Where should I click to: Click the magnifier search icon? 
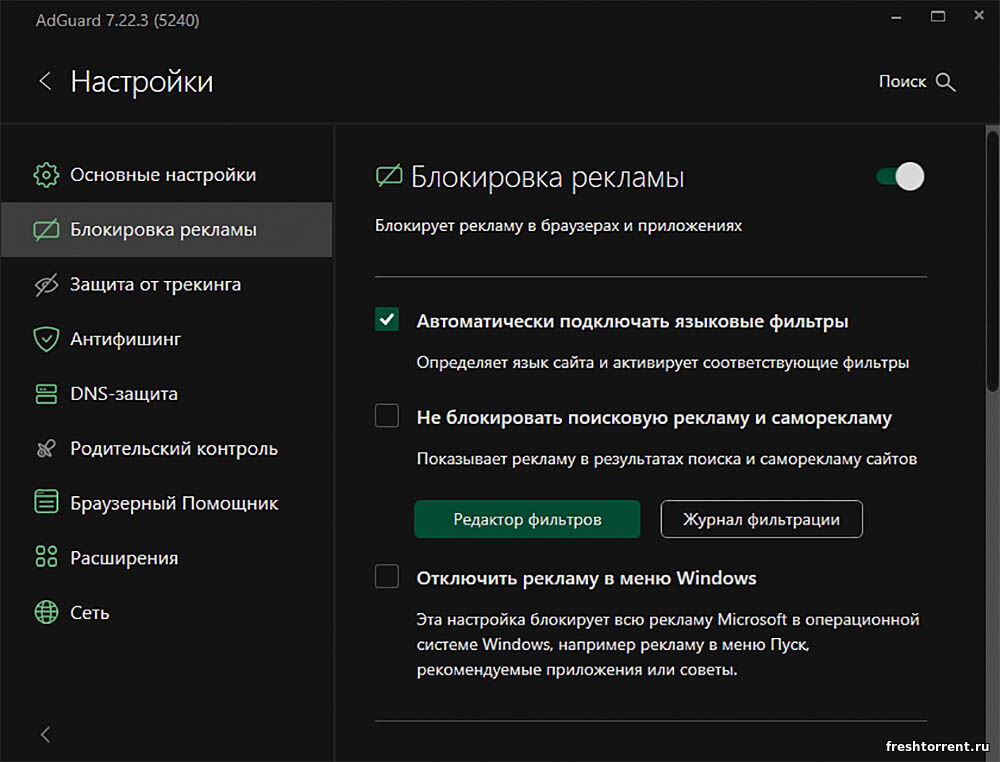tap(946, 82)
